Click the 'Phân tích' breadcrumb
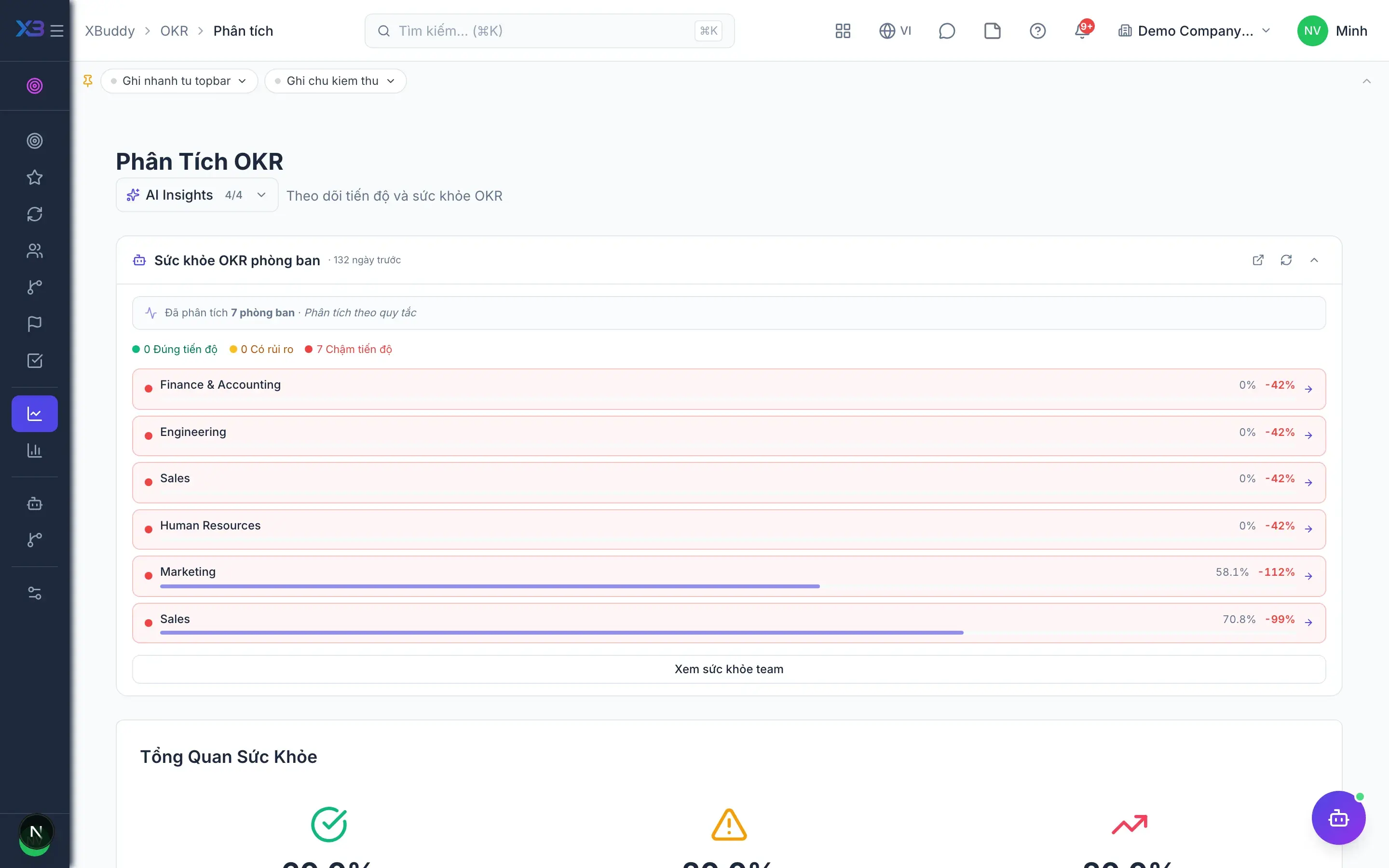This screenshot has width=1389, height=868. tap(244, 31)
